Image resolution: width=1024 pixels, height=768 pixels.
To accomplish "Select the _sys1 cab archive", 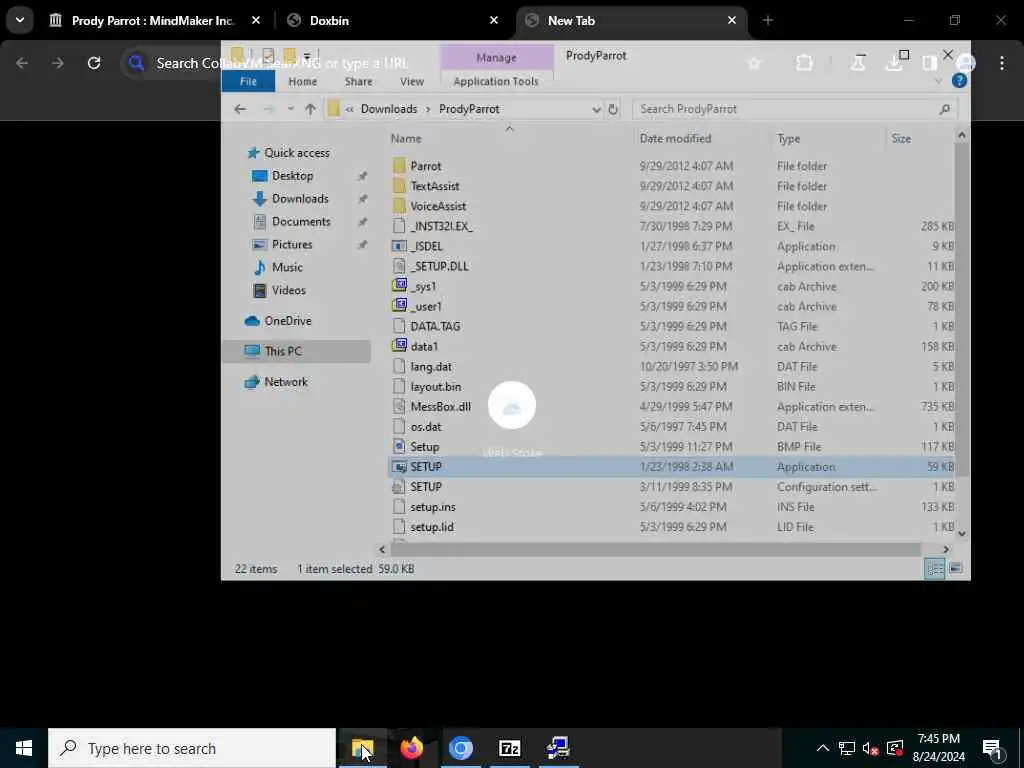I will click(x=423, y=287).
